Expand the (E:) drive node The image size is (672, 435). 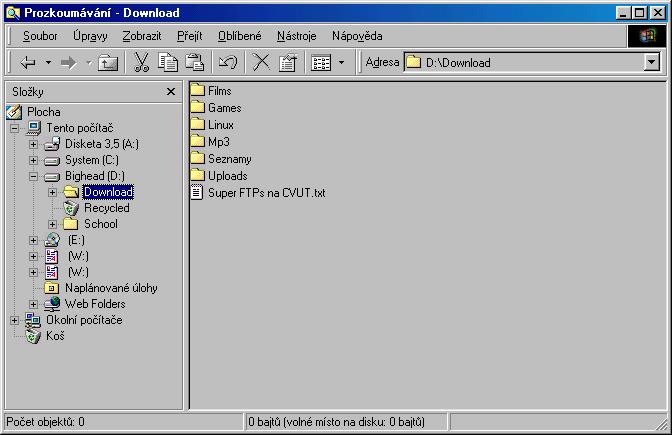coord(33,240)
